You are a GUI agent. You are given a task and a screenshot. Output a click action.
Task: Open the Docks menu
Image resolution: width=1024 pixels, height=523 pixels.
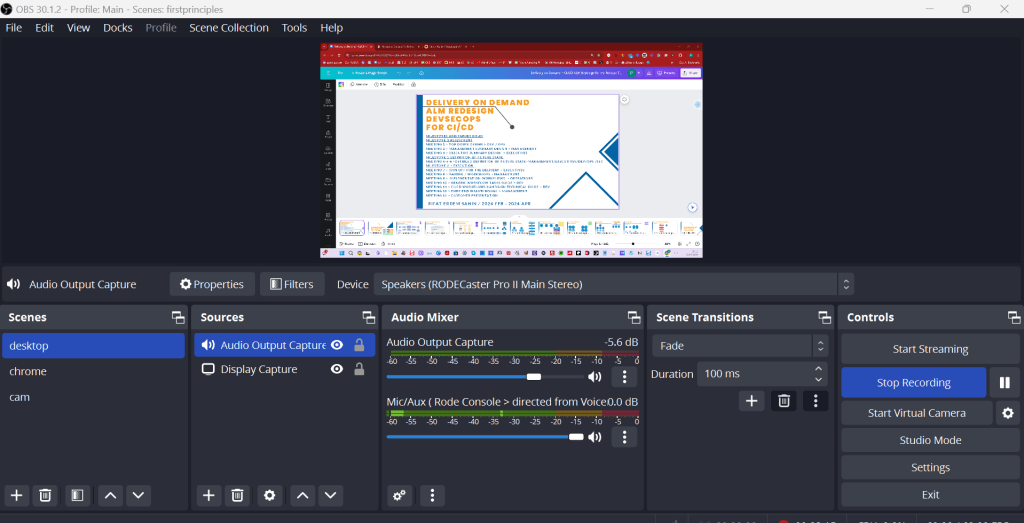tap(118, 27)
